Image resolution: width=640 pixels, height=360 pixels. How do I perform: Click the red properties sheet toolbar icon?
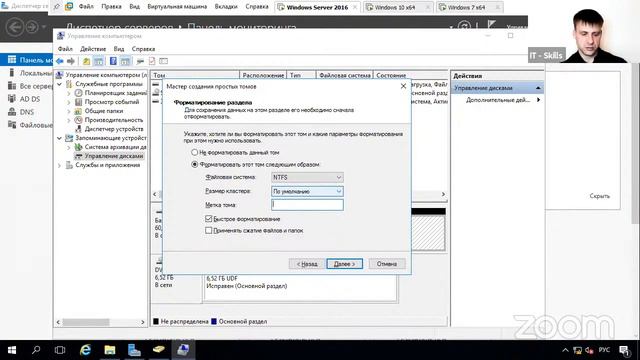coord(152,61)
